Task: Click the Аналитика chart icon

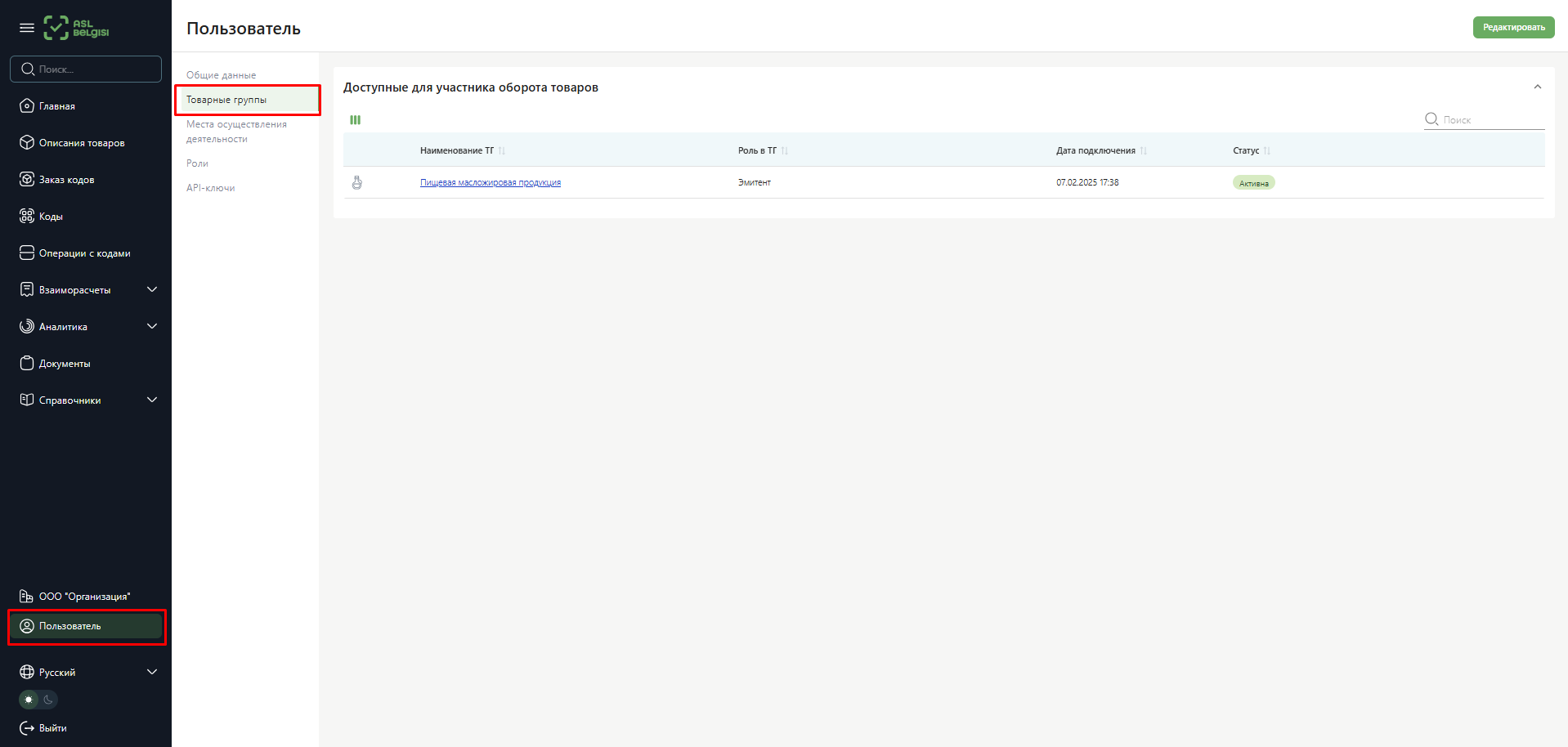Action: click(27, 326)
